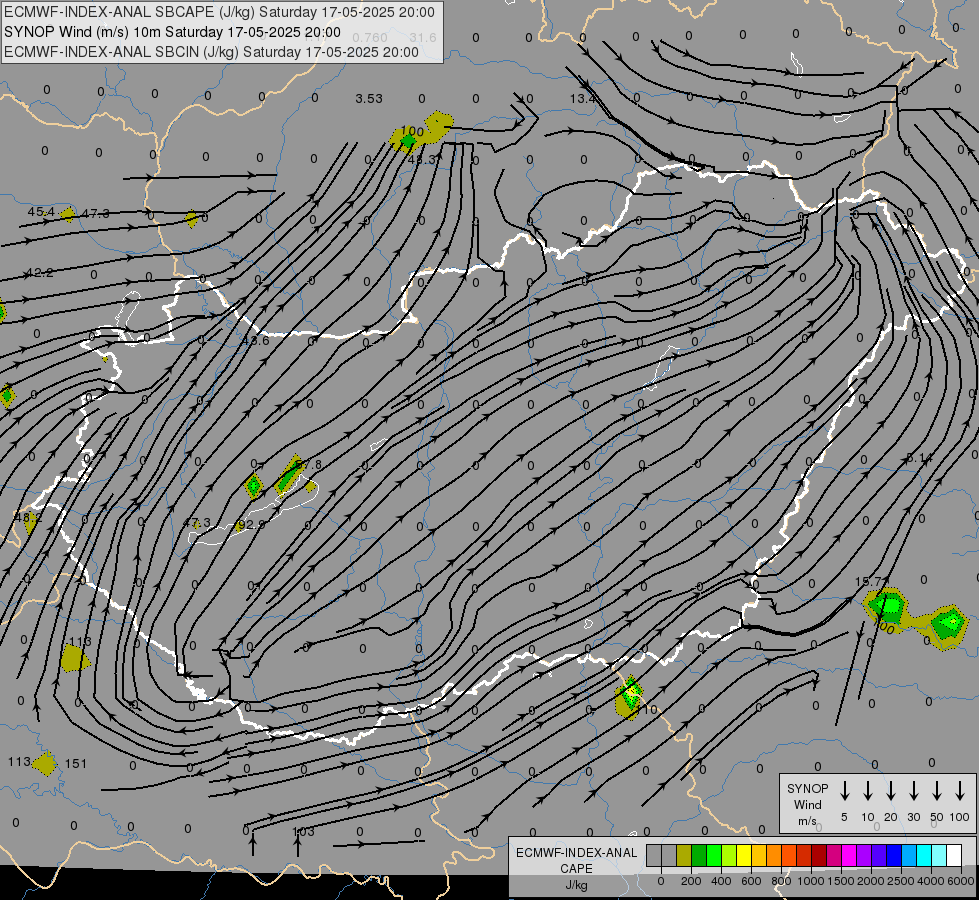Click the 50 m/s wind arrow in legend
This screenshot has width=979, height=900.
tap(937, 791)
